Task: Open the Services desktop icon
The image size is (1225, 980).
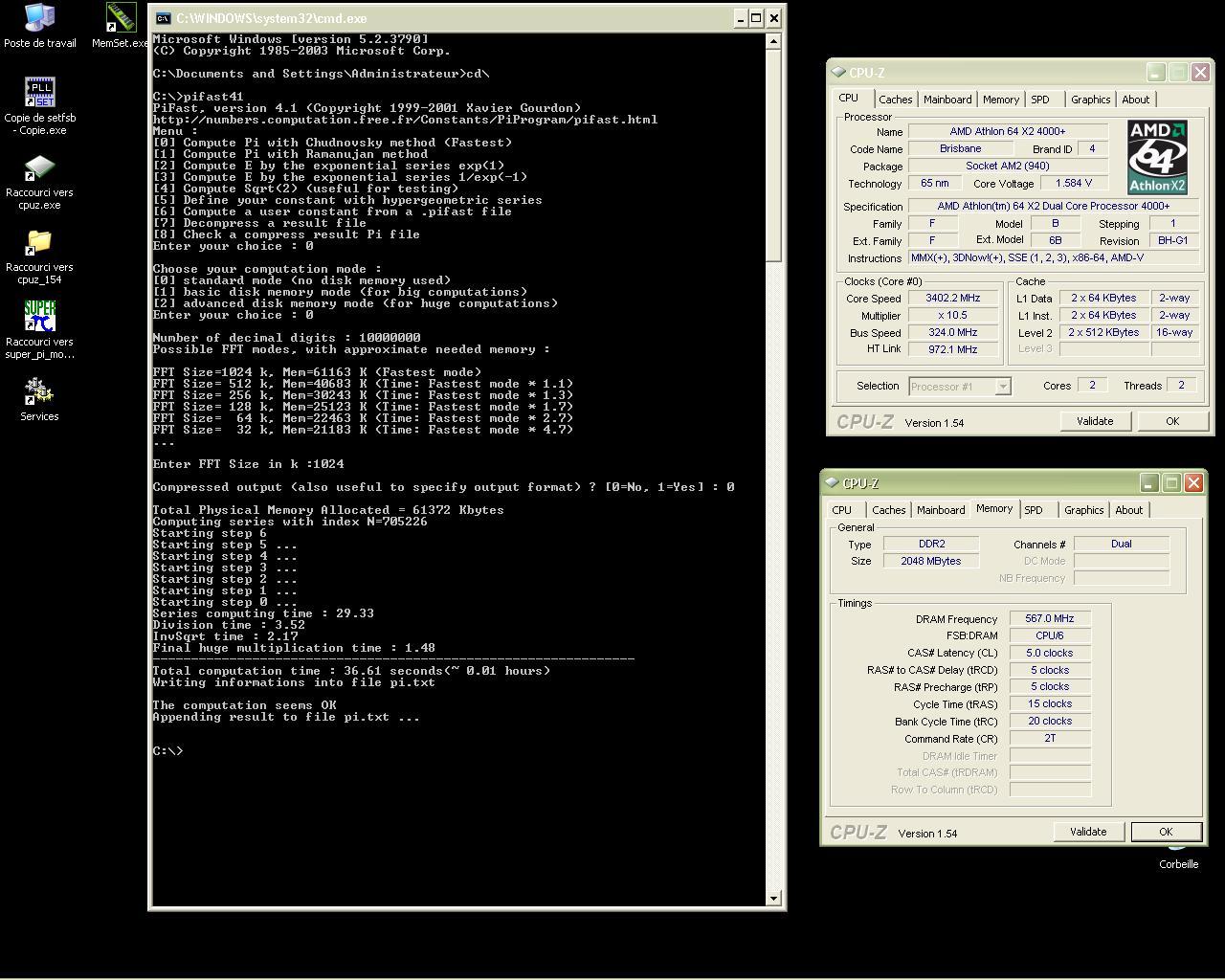Action: pos(39,399)
